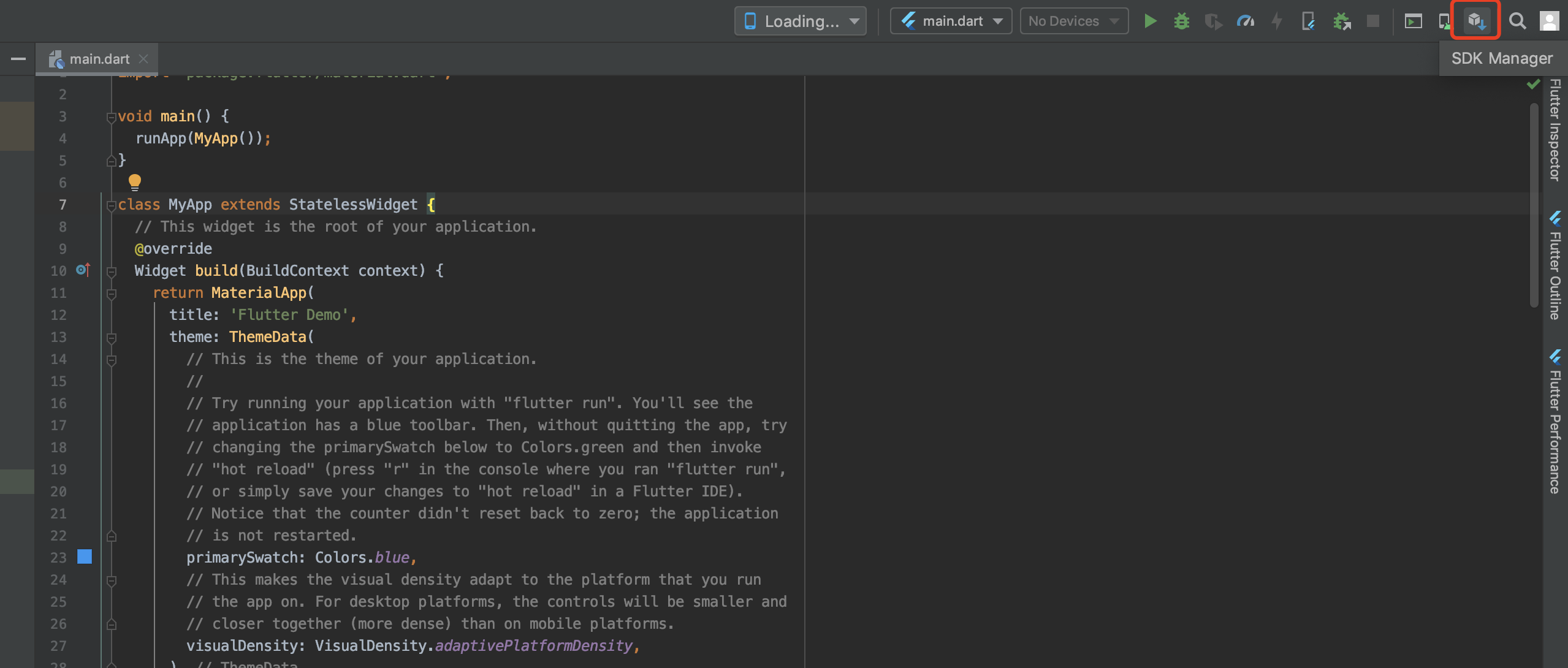Click the Flutter Attach phone icon
1568x668 pixels.
(x=1307, y=21)
